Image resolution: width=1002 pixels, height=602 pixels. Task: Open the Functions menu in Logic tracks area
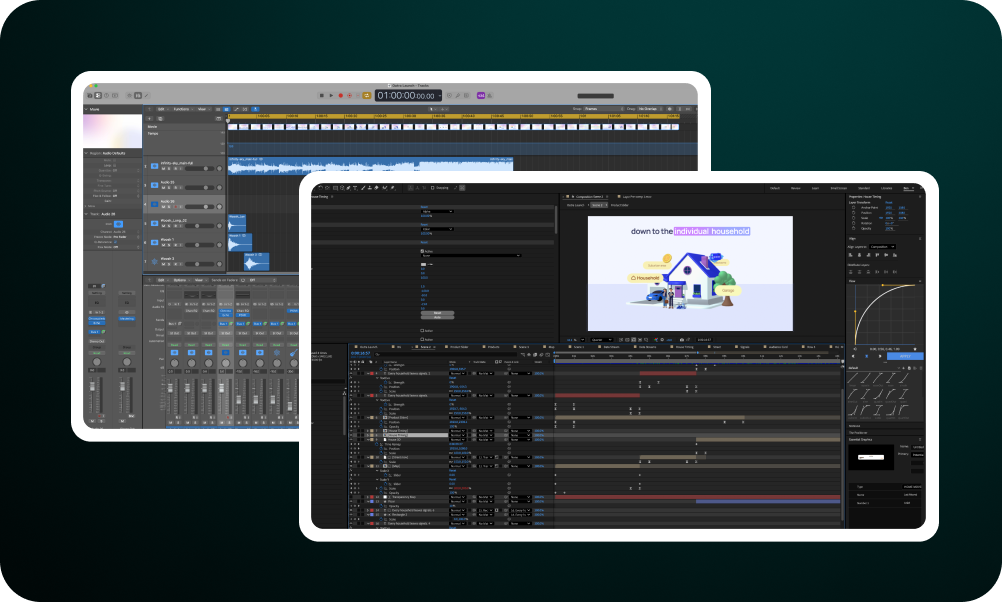183,109
